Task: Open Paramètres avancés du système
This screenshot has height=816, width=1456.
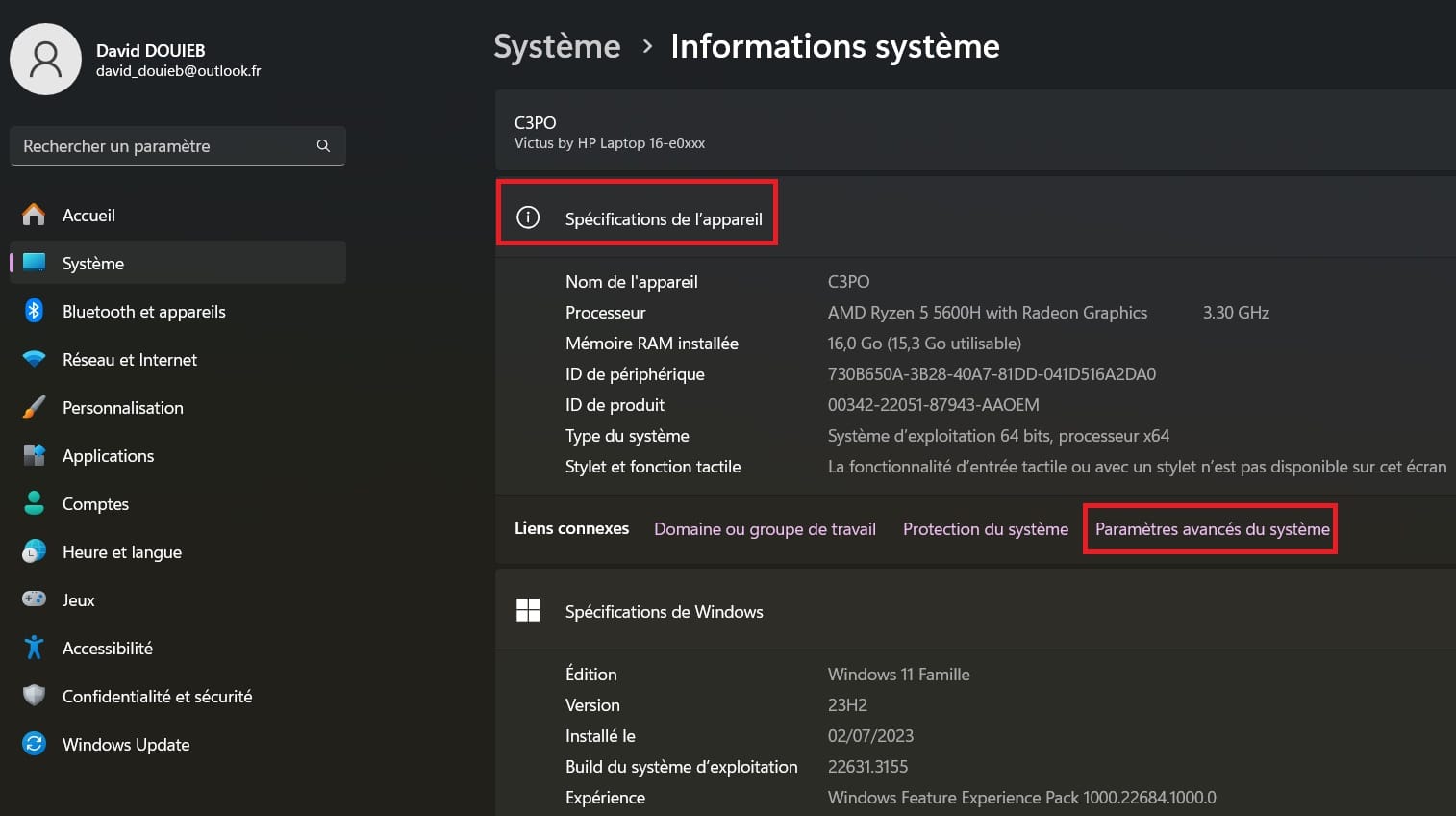Action: 1210,528
